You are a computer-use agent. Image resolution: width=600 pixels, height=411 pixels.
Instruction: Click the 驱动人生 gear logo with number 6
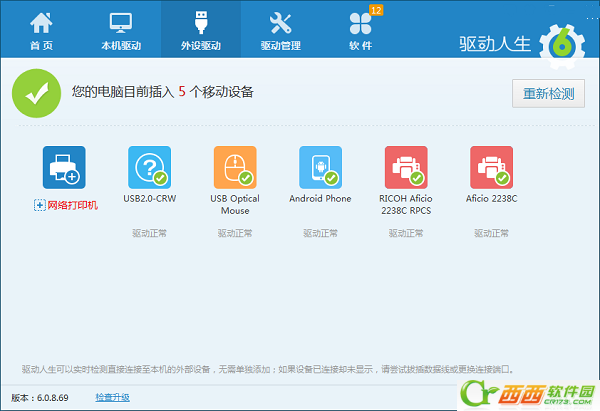click(562, 47)
